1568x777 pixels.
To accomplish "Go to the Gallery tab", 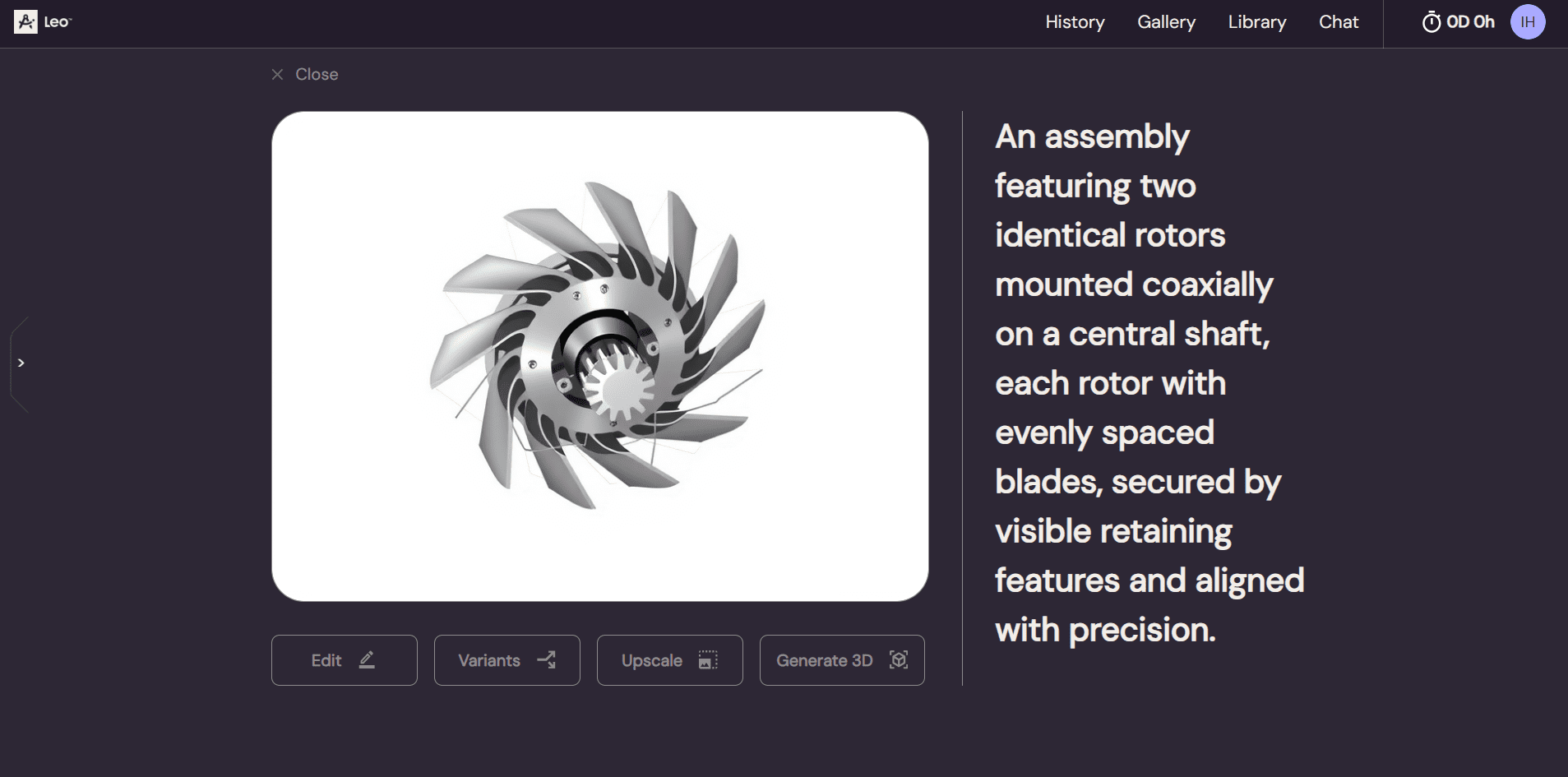I will click(1166, 22).
